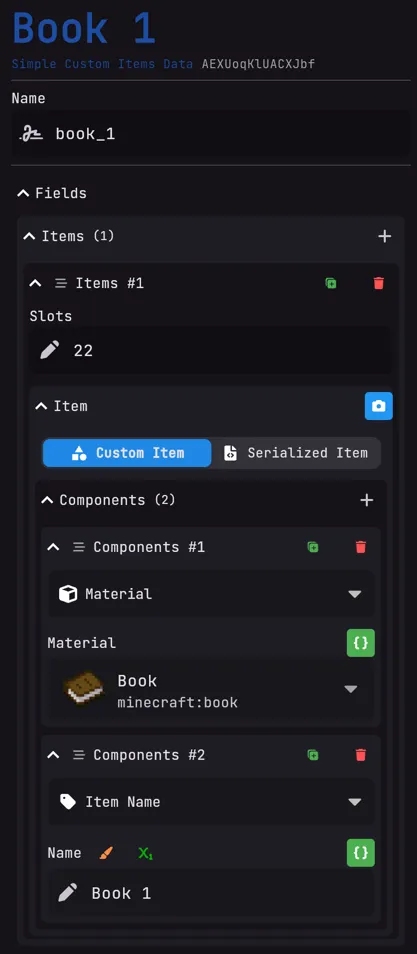Screen dimensions: 417x954
Task: Click the Slots input field showing 22
Action: pos(211,350)
